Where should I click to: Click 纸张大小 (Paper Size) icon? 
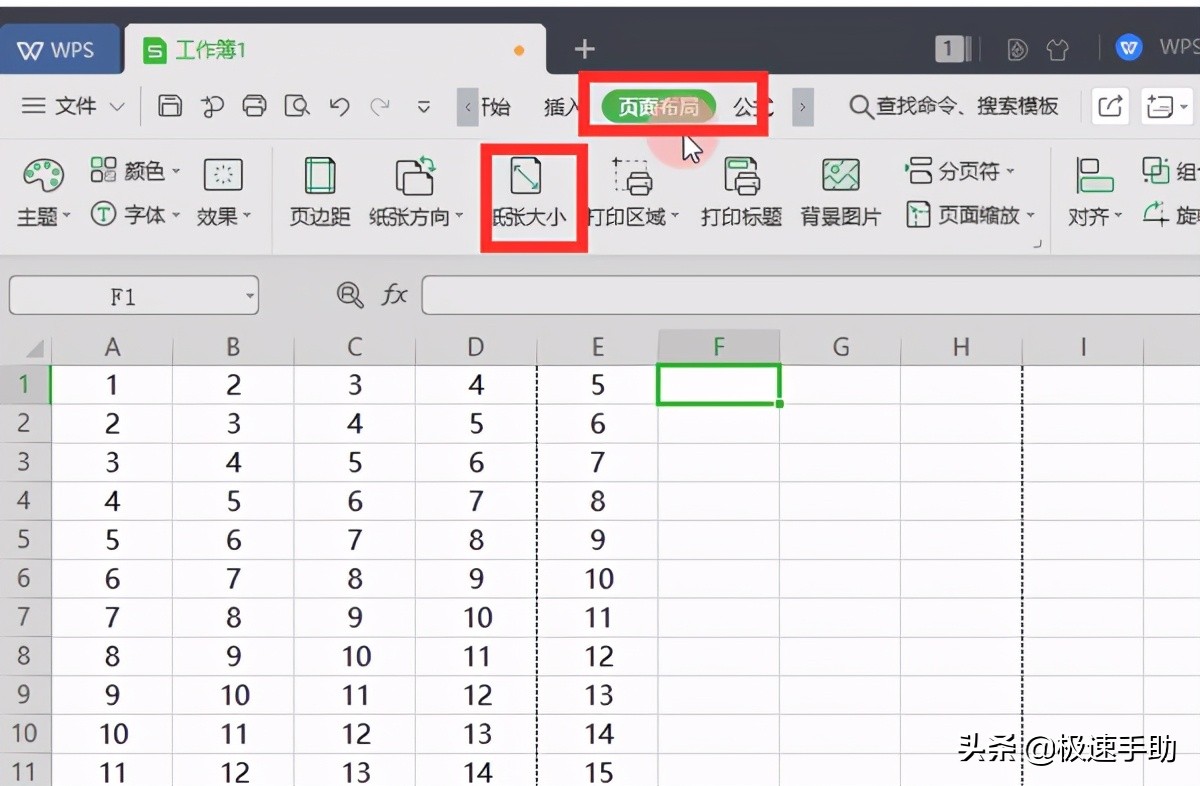526,176
